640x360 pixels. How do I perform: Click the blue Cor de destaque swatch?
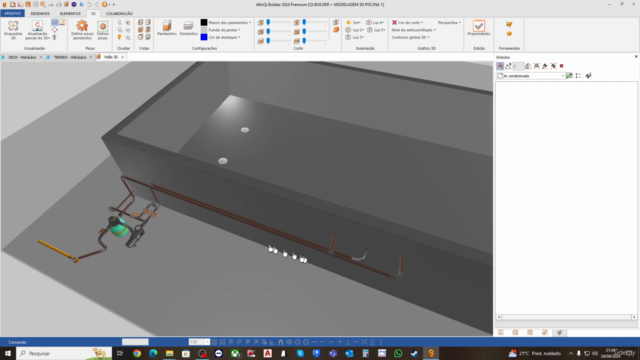[x=204, y=37]
